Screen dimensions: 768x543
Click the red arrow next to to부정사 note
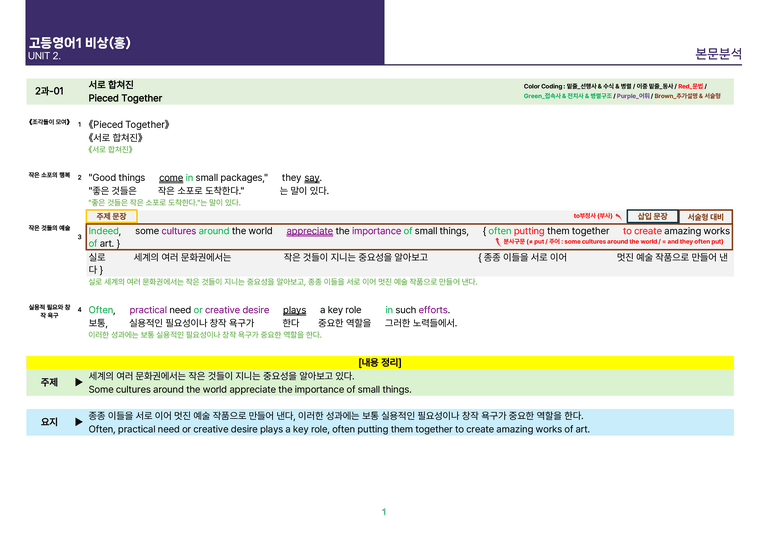[x=619, y=216]
